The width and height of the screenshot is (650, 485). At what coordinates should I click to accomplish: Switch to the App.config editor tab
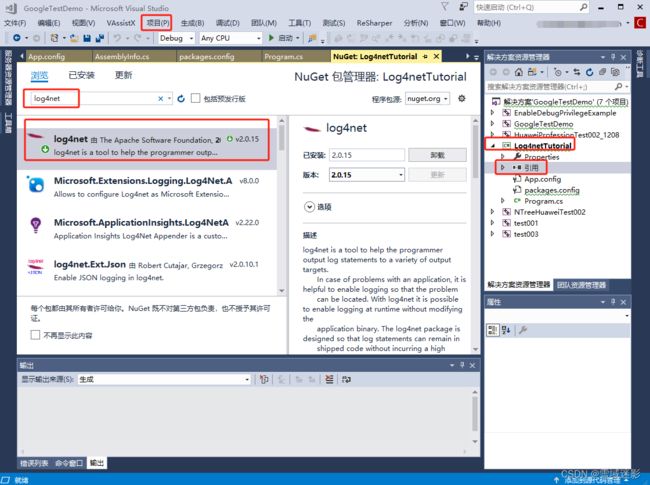46,56
